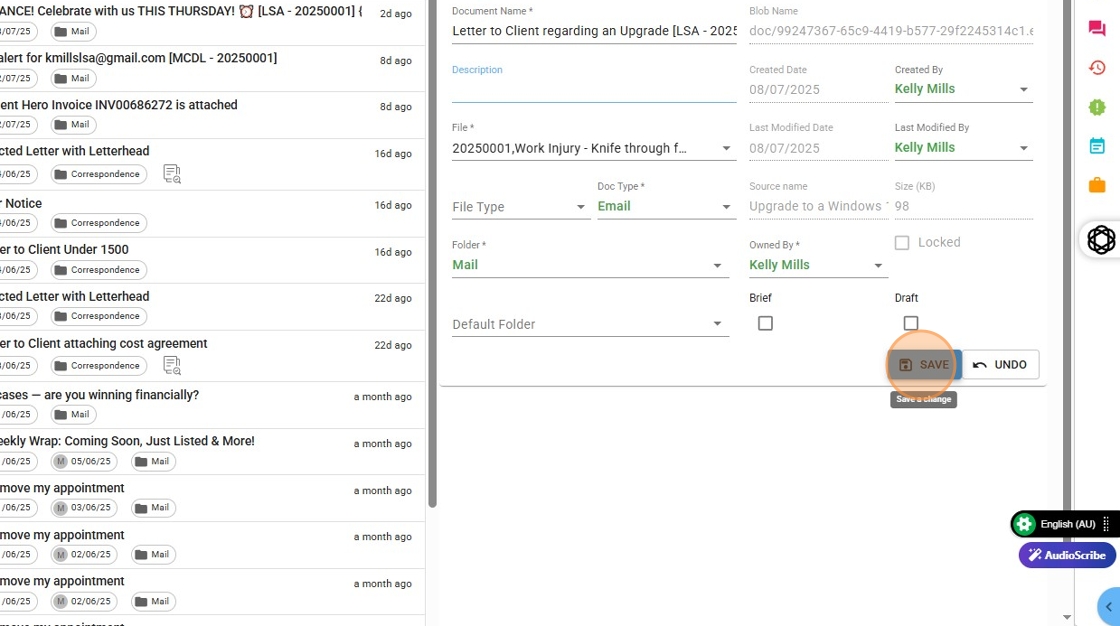This screenshot has height=626, width=1120.
Task: Click into the Description input field
Action: click(593, 90)
